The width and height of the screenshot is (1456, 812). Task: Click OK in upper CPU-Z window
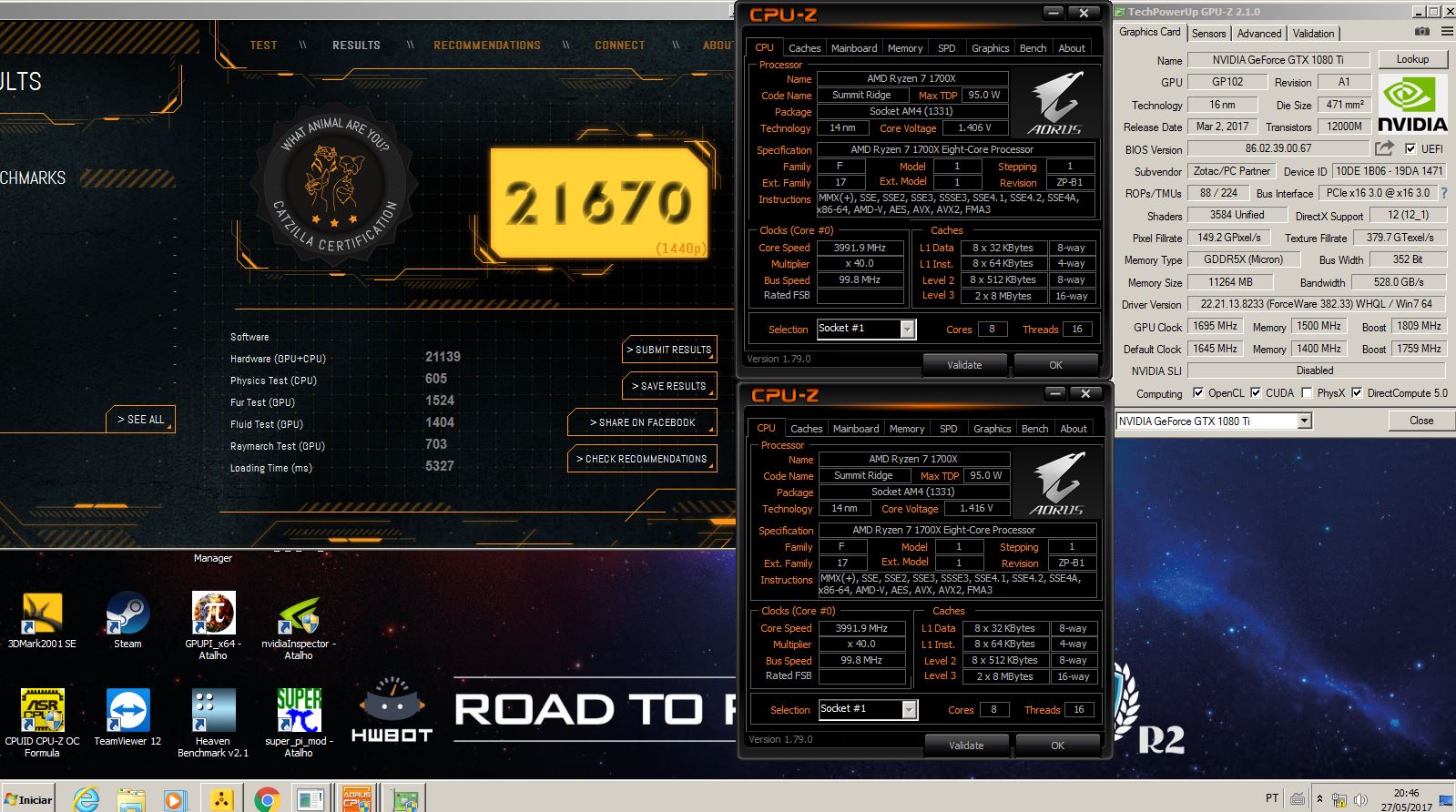point(1055,365)
